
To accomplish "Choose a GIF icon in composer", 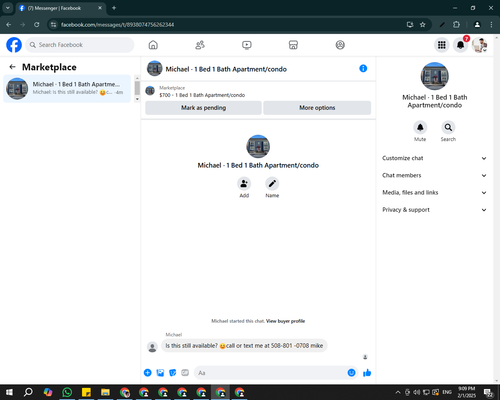I will (185, 373).
